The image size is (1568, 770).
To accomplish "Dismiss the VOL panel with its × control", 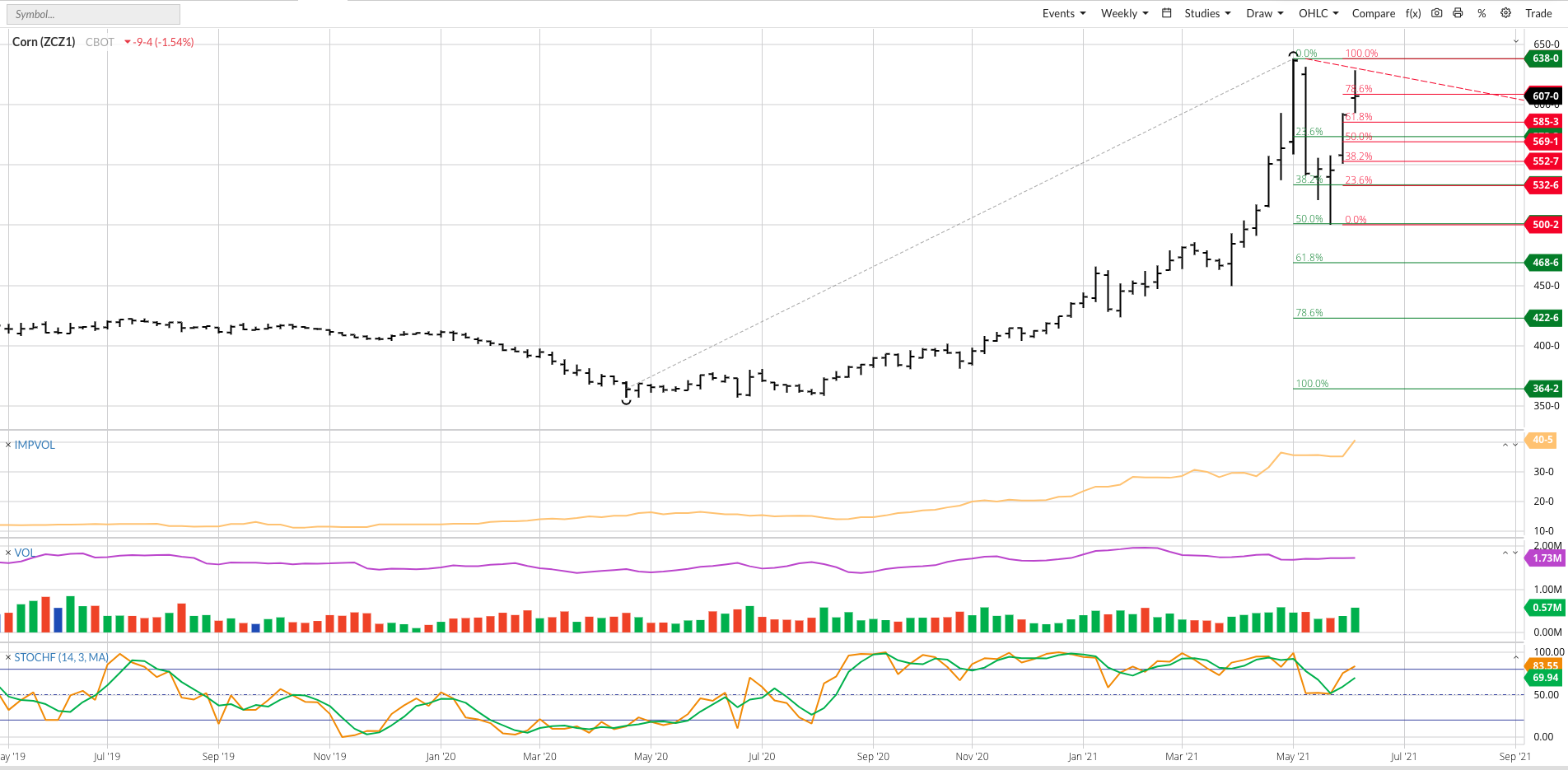I will [8, 553].
